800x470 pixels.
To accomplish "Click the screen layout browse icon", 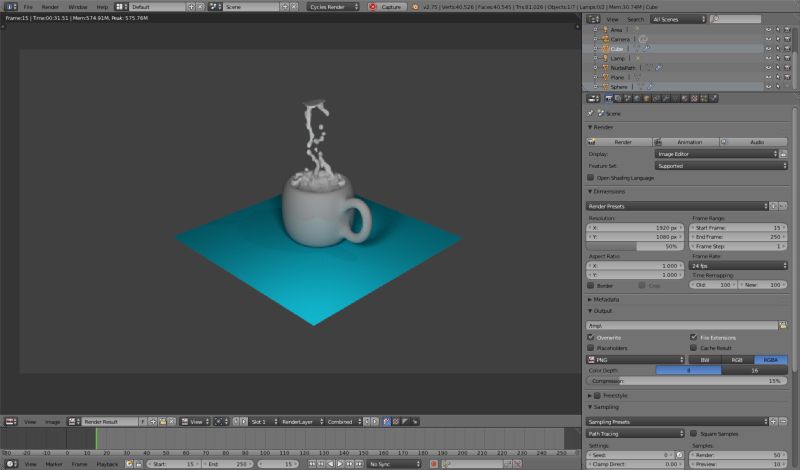I will [x=121, y=7].
